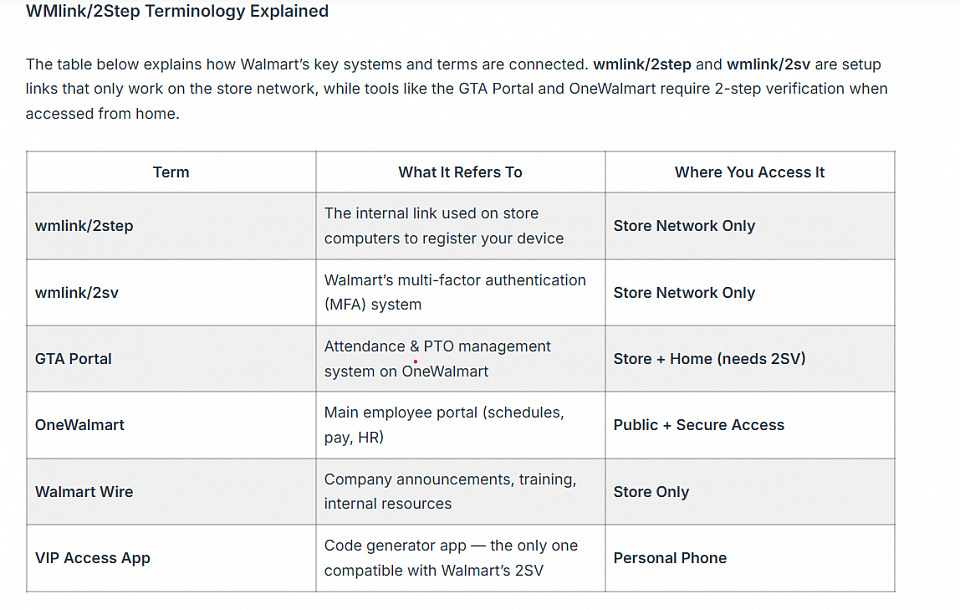Select the "OneWalmart" term cell
960x610 pixels.
tap(80, 425)
